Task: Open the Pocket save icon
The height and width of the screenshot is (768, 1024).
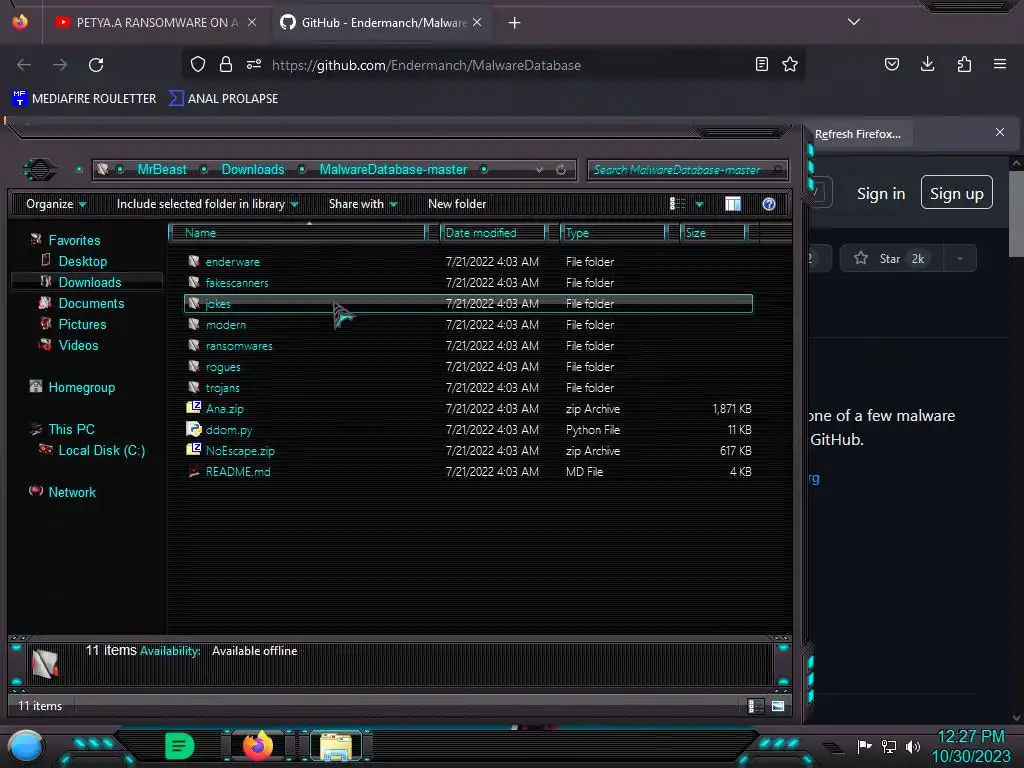Action: [x=892, y=64]
